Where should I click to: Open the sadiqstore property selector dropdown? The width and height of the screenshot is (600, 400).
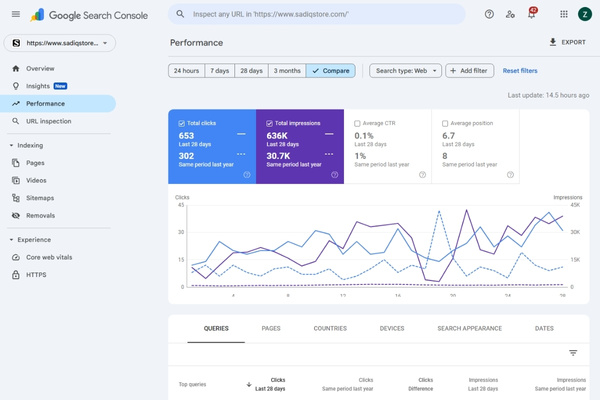click(60, 44)
